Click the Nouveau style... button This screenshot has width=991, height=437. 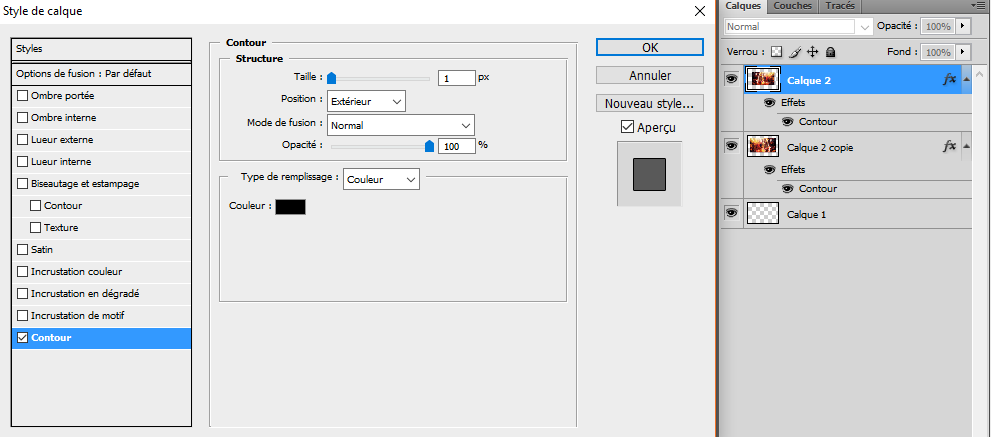(x=650, y=103)
